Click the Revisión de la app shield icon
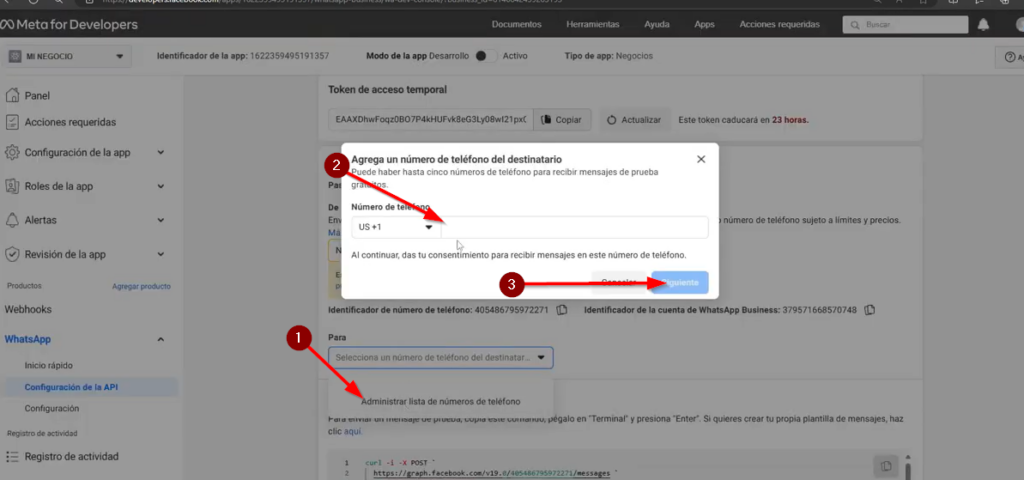 pos(12,254)
